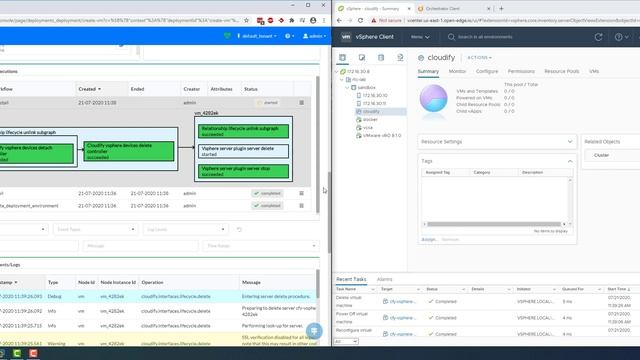Open the Log Levels filter dropdown

point(186,229)
